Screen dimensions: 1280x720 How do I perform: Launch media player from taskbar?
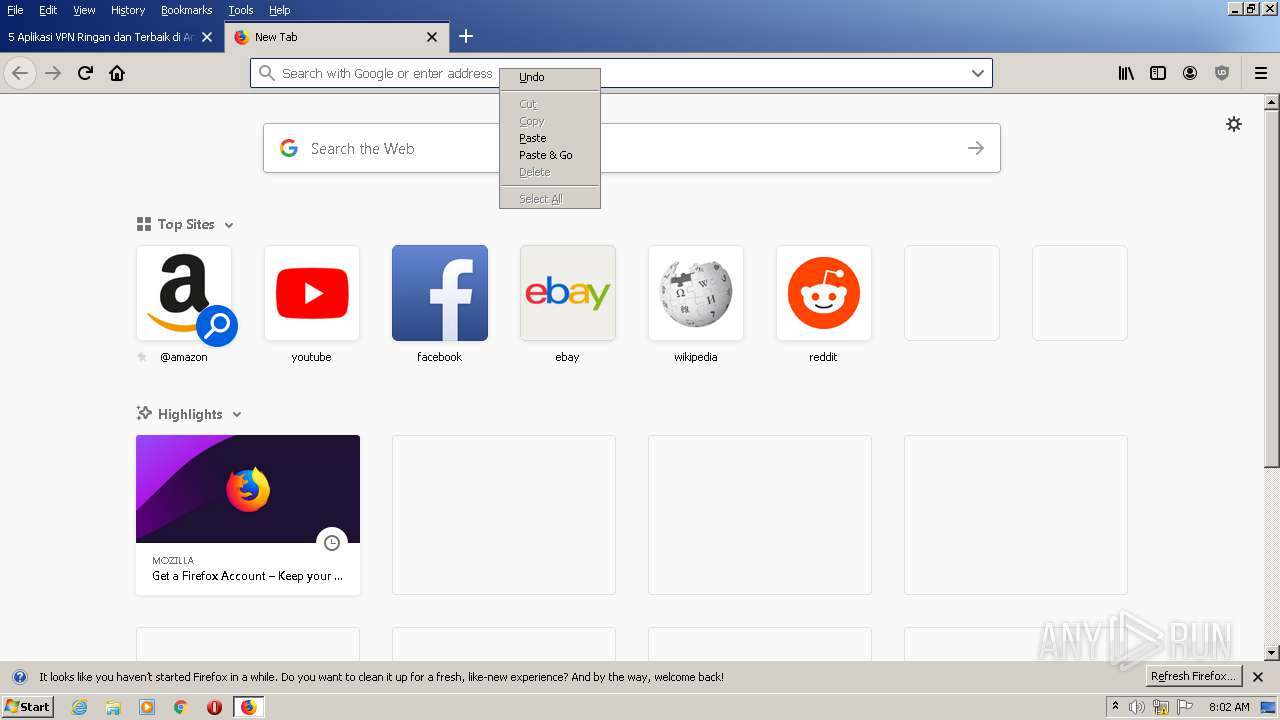tap(147, 707)
